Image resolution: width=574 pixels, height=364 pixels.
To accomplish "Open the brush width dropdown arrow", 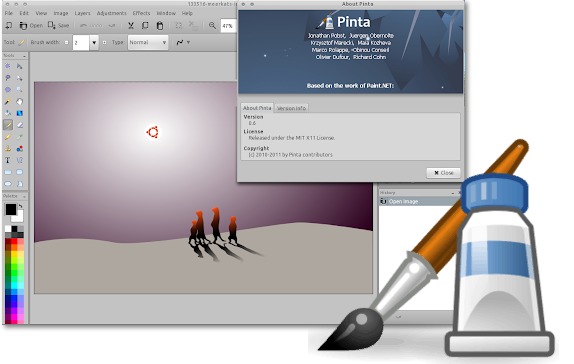I will coord(94,42).
